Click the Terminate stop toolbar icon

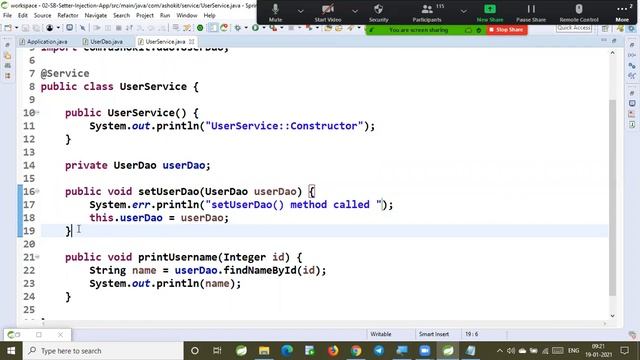[119, 28]
